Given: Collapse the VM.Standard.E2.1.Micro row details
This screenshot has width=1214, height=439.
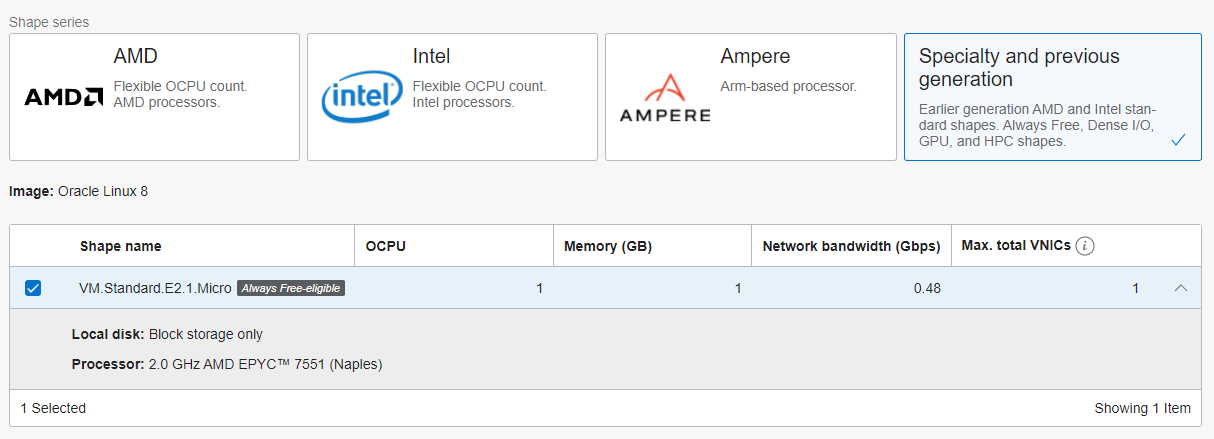Looking at the screenshot, I should [x=1181, y=288].
